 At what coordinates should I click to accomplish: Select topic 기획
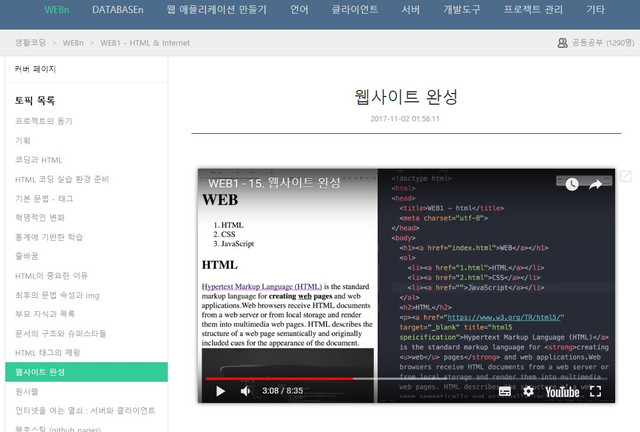23,141
